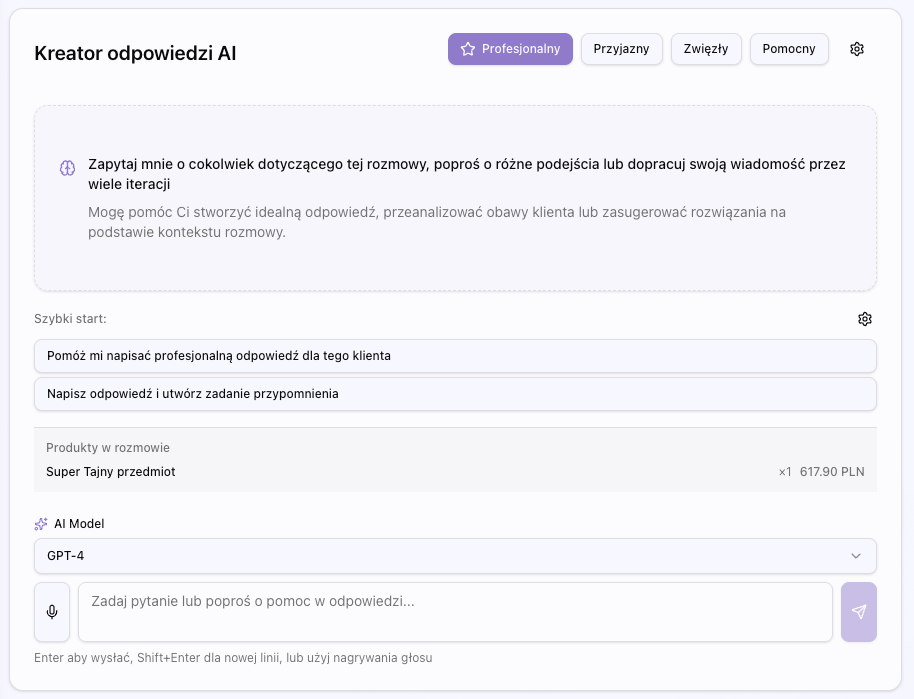Open the settings gear in top right corner
914x699 pixels.
point(857,48)
